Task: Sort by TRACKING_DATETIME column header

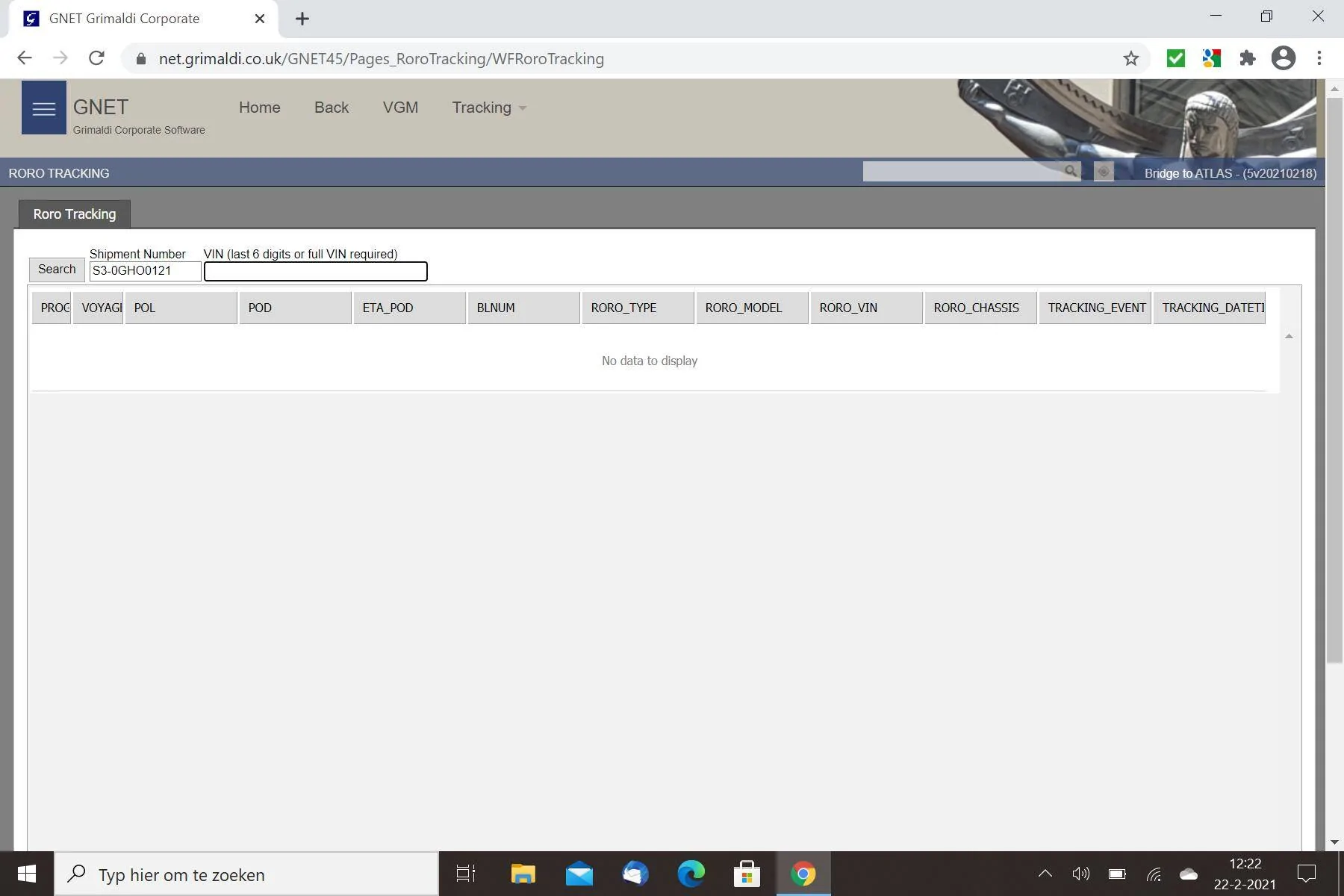Action: click(x=1210, y=308)
